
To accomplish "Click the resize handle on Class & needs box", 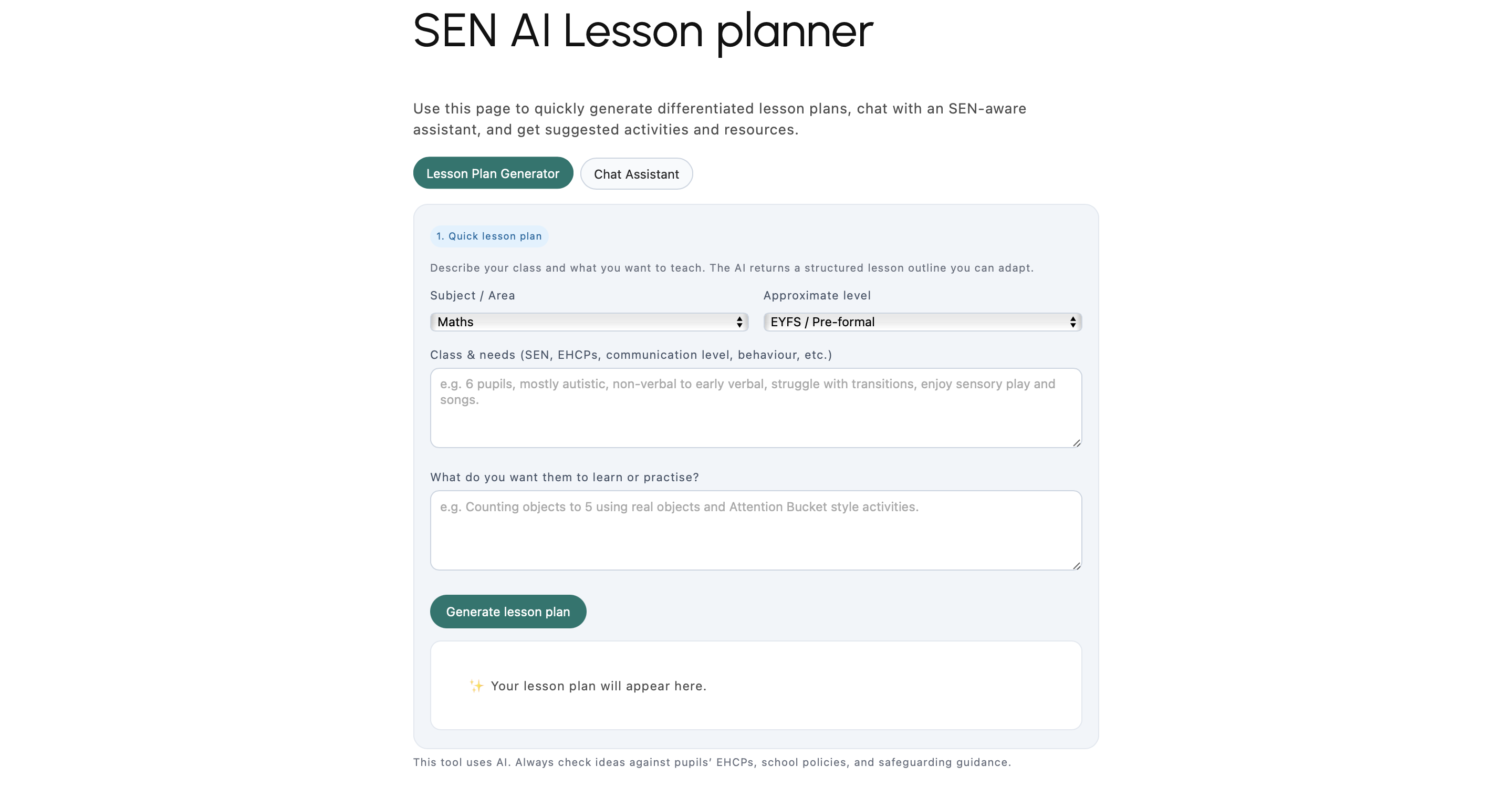I will point(1077,443).
